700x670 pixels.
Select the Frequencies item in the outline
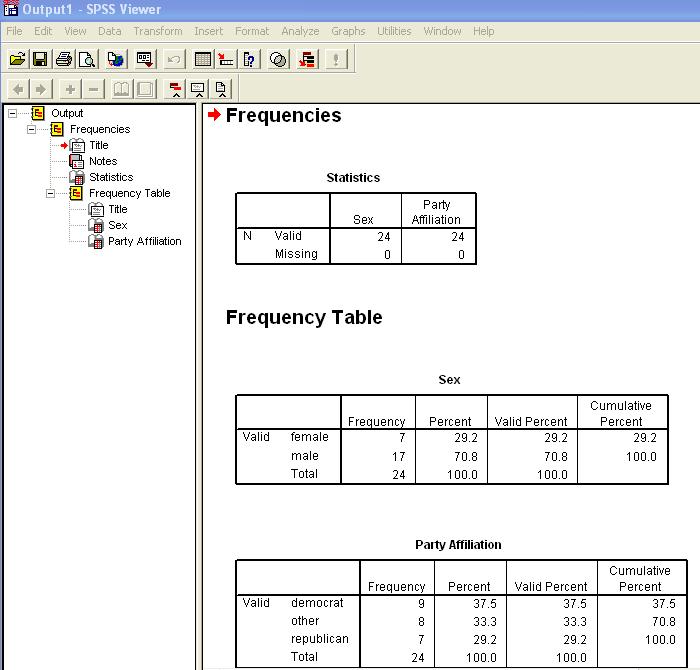point(100,129)
